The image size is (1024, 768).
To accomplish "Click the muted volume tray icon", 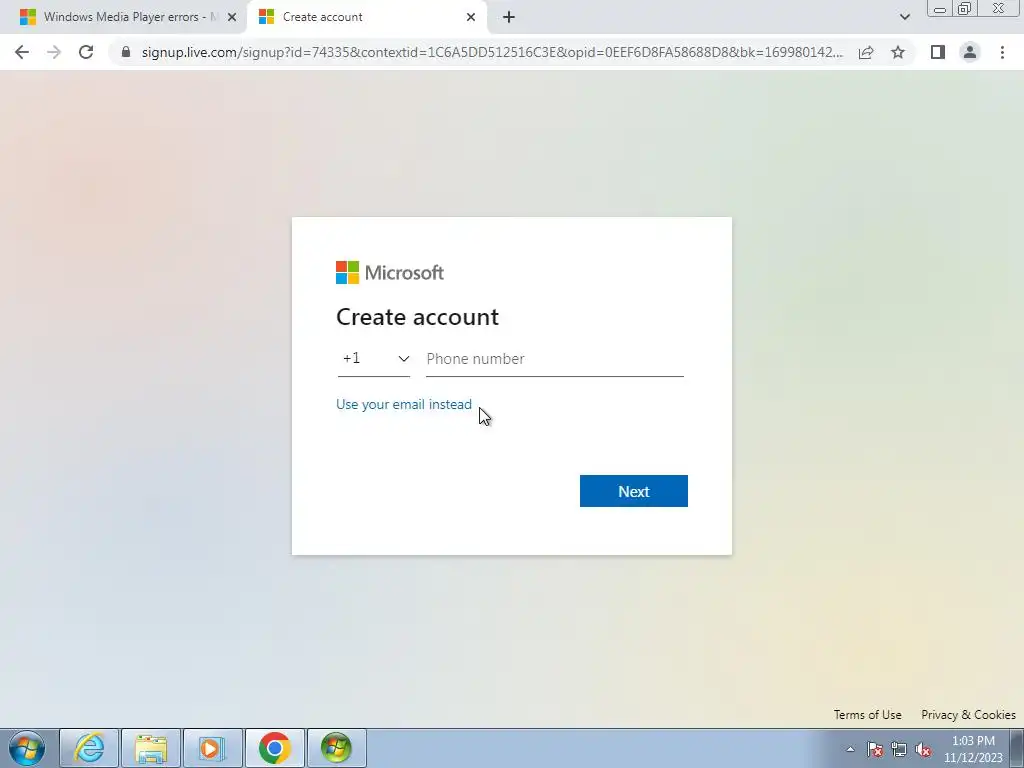I will point(923,749).
